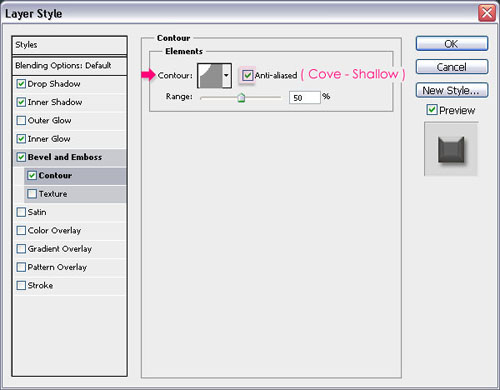Open the Color Overlay settings label

54,231
